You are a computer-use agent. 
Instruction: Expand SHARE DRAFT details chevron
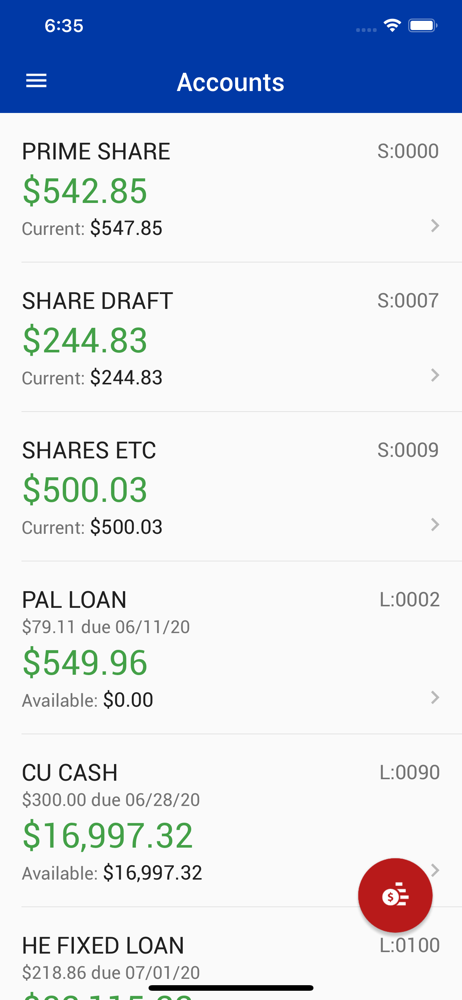coord(435,375)
